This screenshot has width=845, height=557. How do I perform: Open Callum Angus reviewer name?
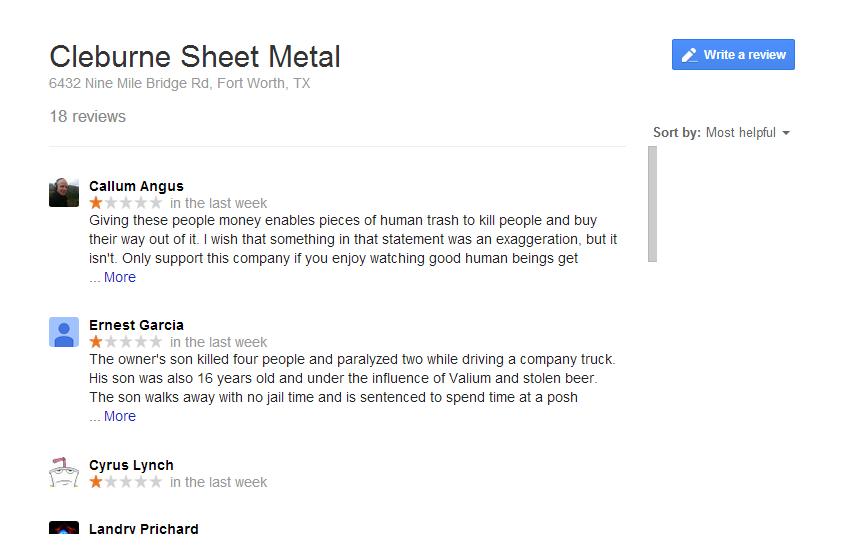(x=136, y=186)
